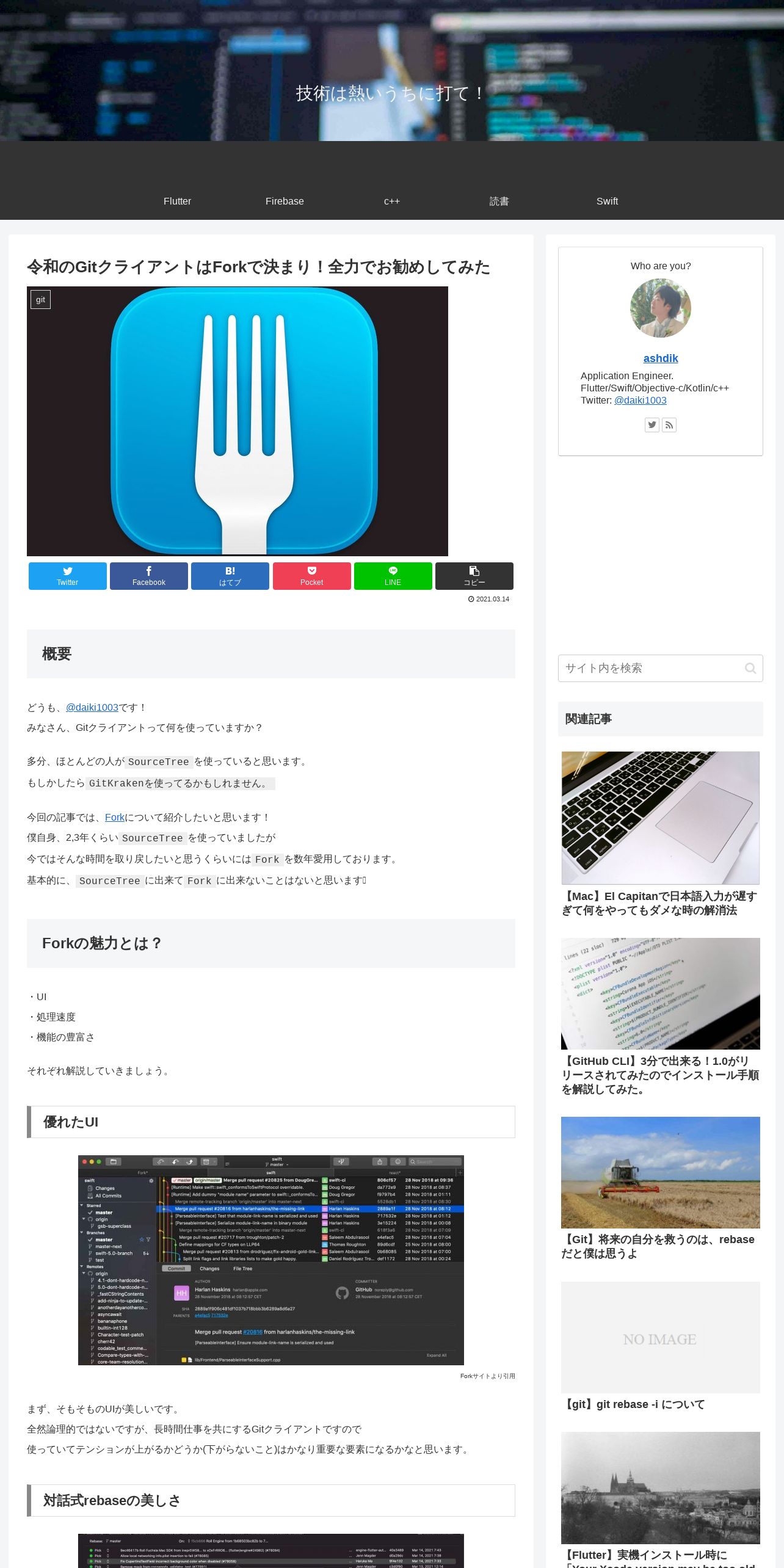The width and height of the screenshot is (784, 1568).
Task: Share the article via Twitter button
Action: pos(67,576)
